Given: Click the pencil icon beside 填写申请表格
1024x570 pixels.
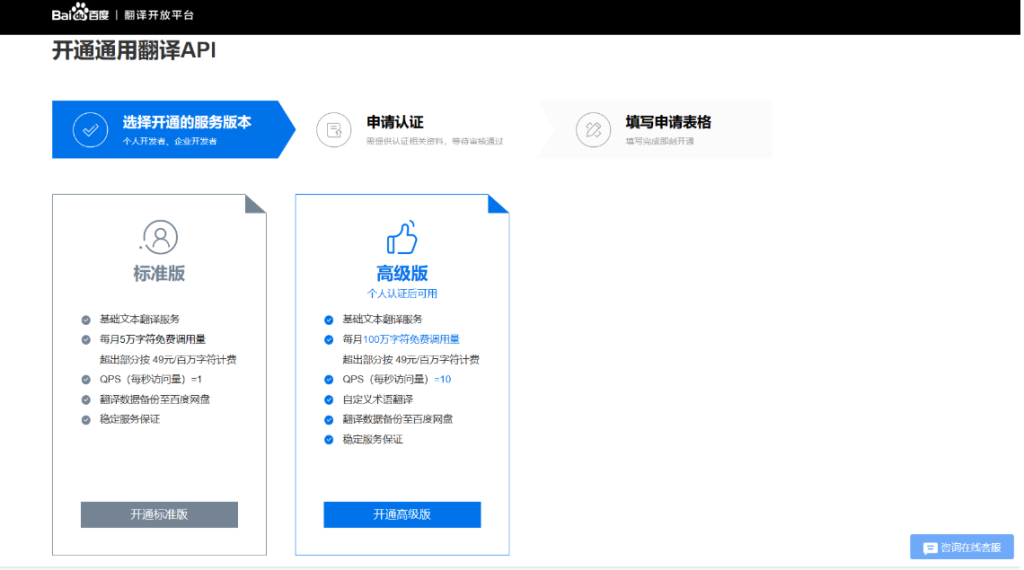Looking at the screenshot, I should pos(593,130).
